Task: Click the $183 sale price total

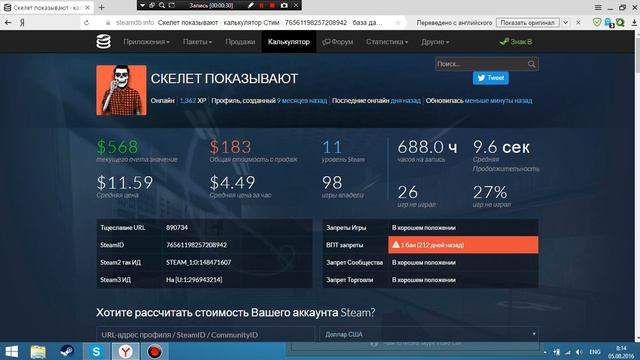Action: pos(231,147)
